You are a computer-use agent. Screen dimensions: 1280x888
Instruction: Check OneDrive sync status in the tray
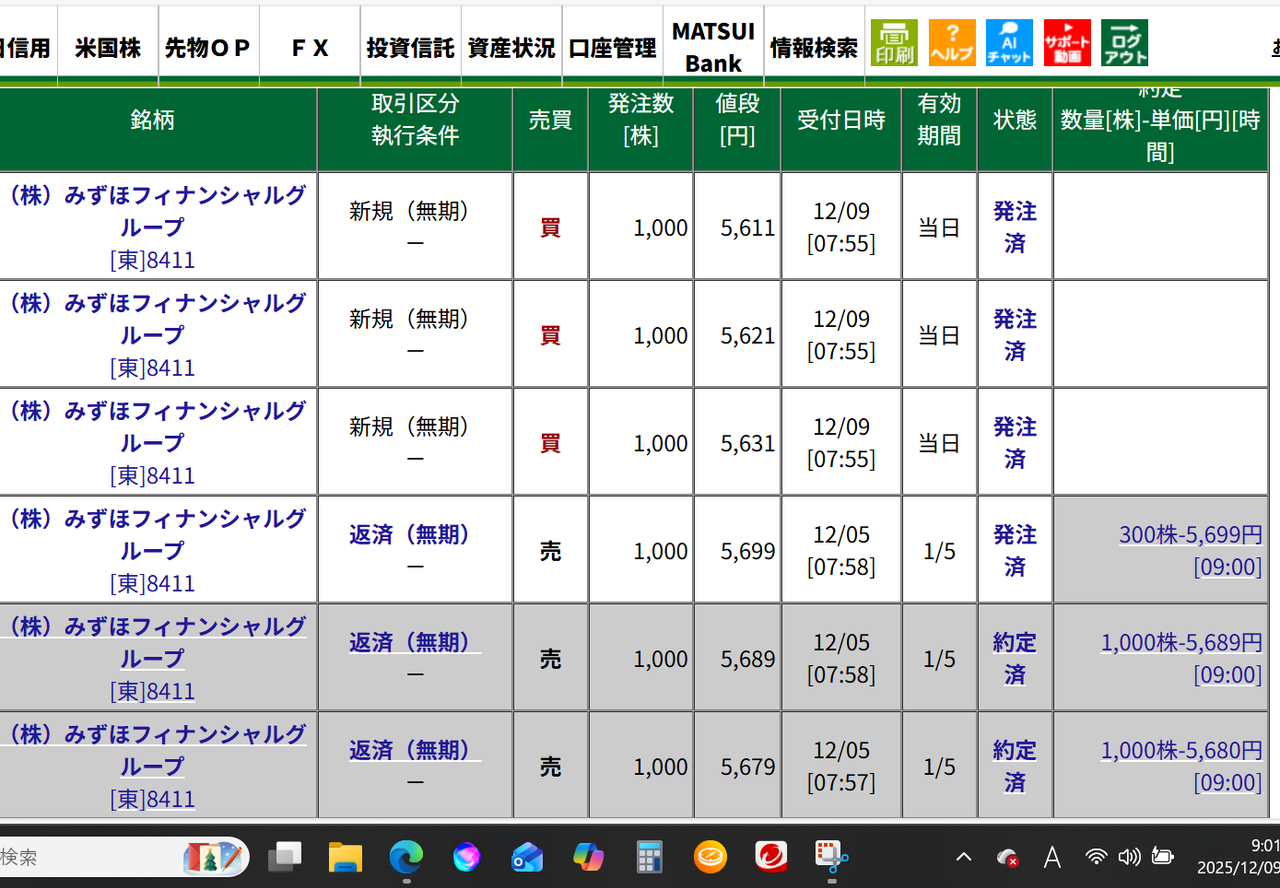pos(1007,857)
